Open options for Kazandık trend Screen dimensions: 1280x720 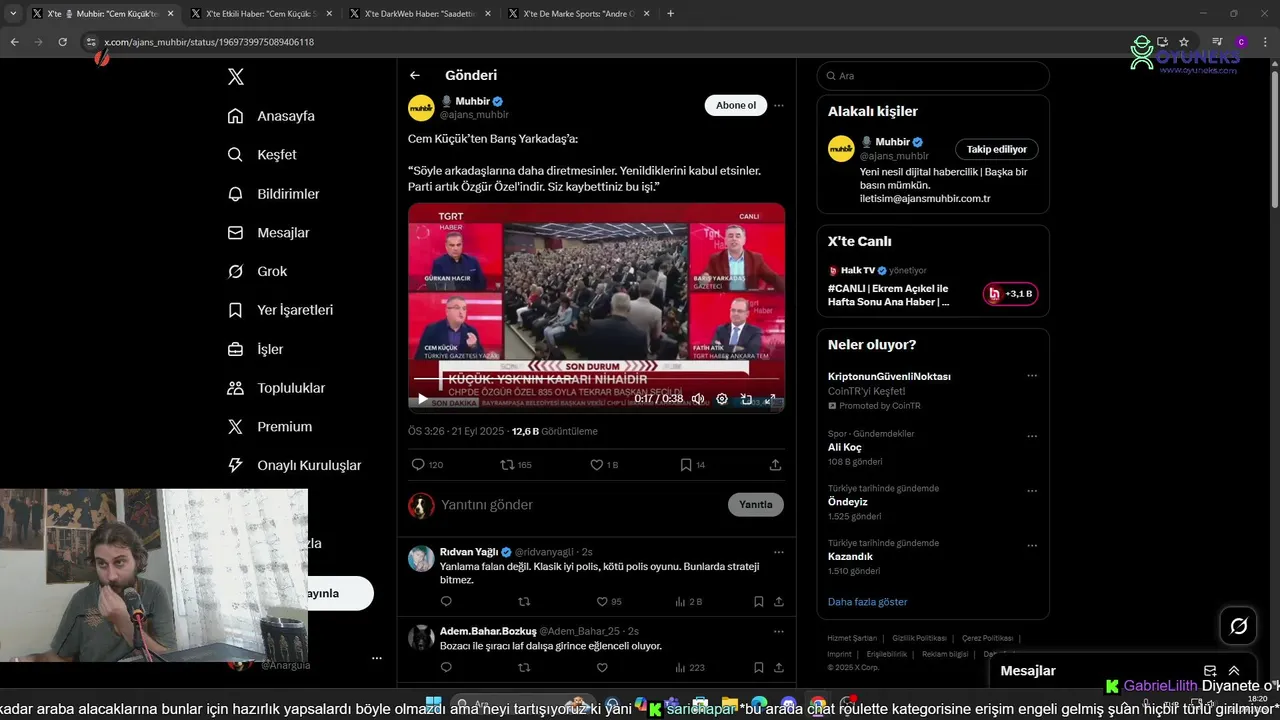tap(1032, 546)
